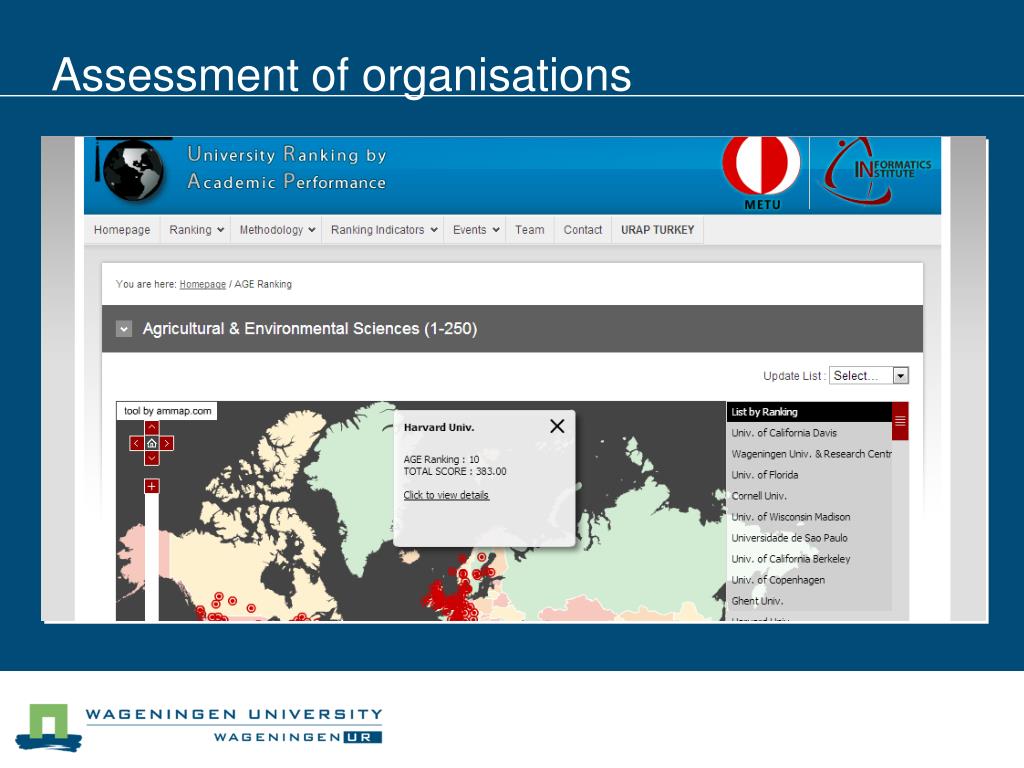This screenshot has width=1024, height=768.
Task: Pan the map down with the arrow
Action: [x=152, y=458]
